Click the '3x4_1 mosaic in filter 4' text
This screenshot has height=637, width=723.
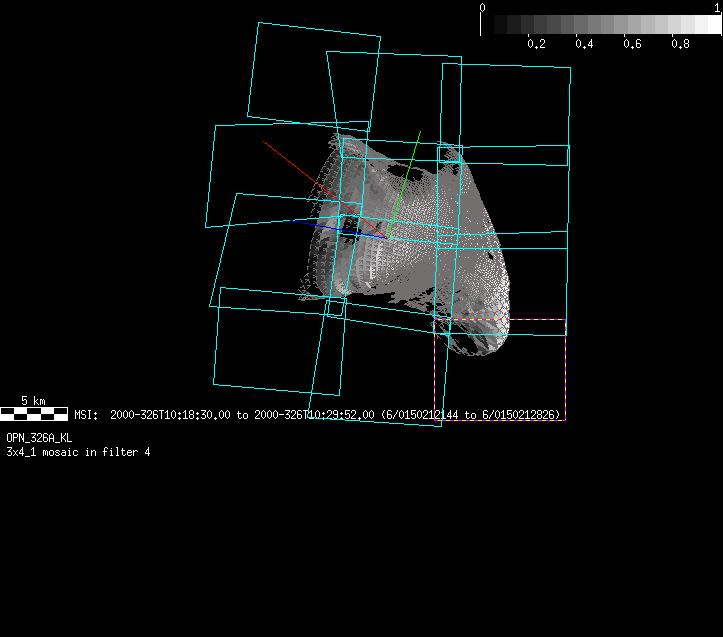pyautogui.click(x=78, y=452)
